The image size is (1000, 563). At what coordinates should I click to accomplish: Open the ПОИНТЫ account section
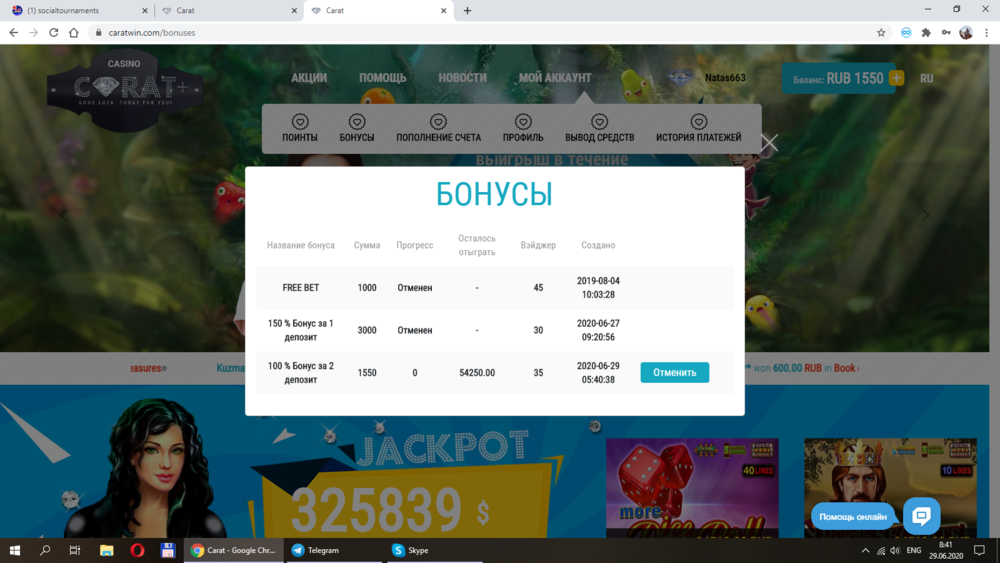(x=300, y=128)
